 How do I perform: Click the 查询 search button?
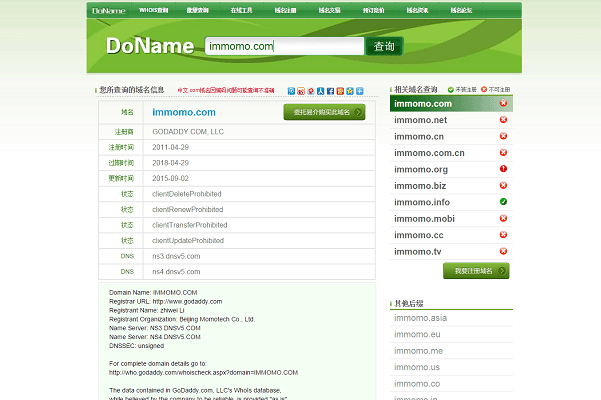(384, 46)
